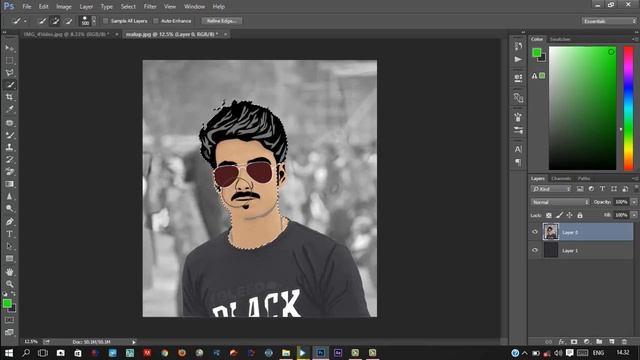Open the status bar info arrow
Image resolution: width=640 pixels, height=360 pixels.
134,342
